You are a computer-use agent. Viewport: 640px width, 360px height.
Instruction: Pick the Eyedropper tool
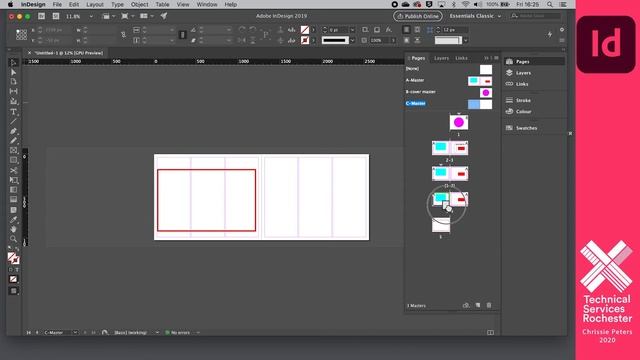point(13,220)
